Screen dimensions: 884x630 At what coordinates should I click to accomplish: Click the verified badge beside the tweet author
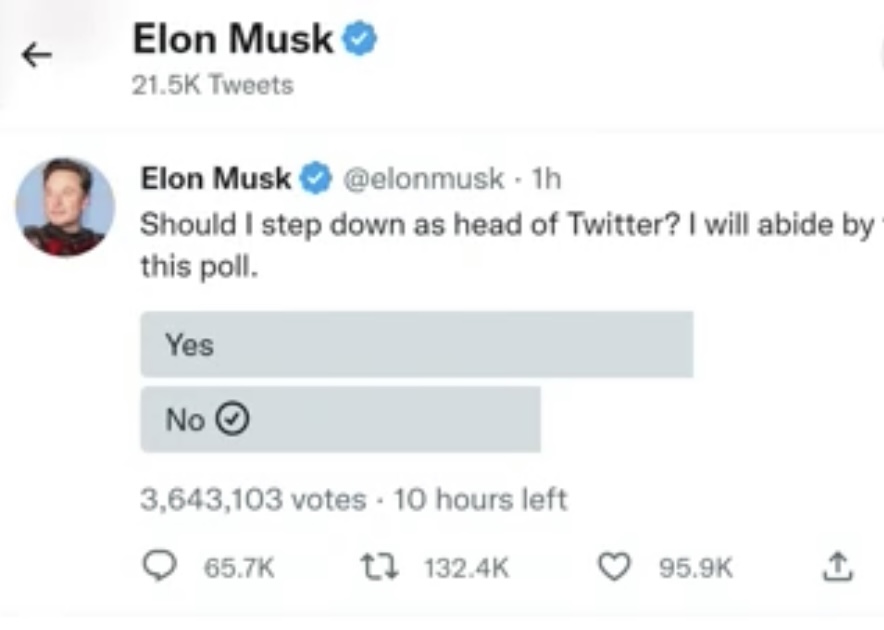(317, 180)
